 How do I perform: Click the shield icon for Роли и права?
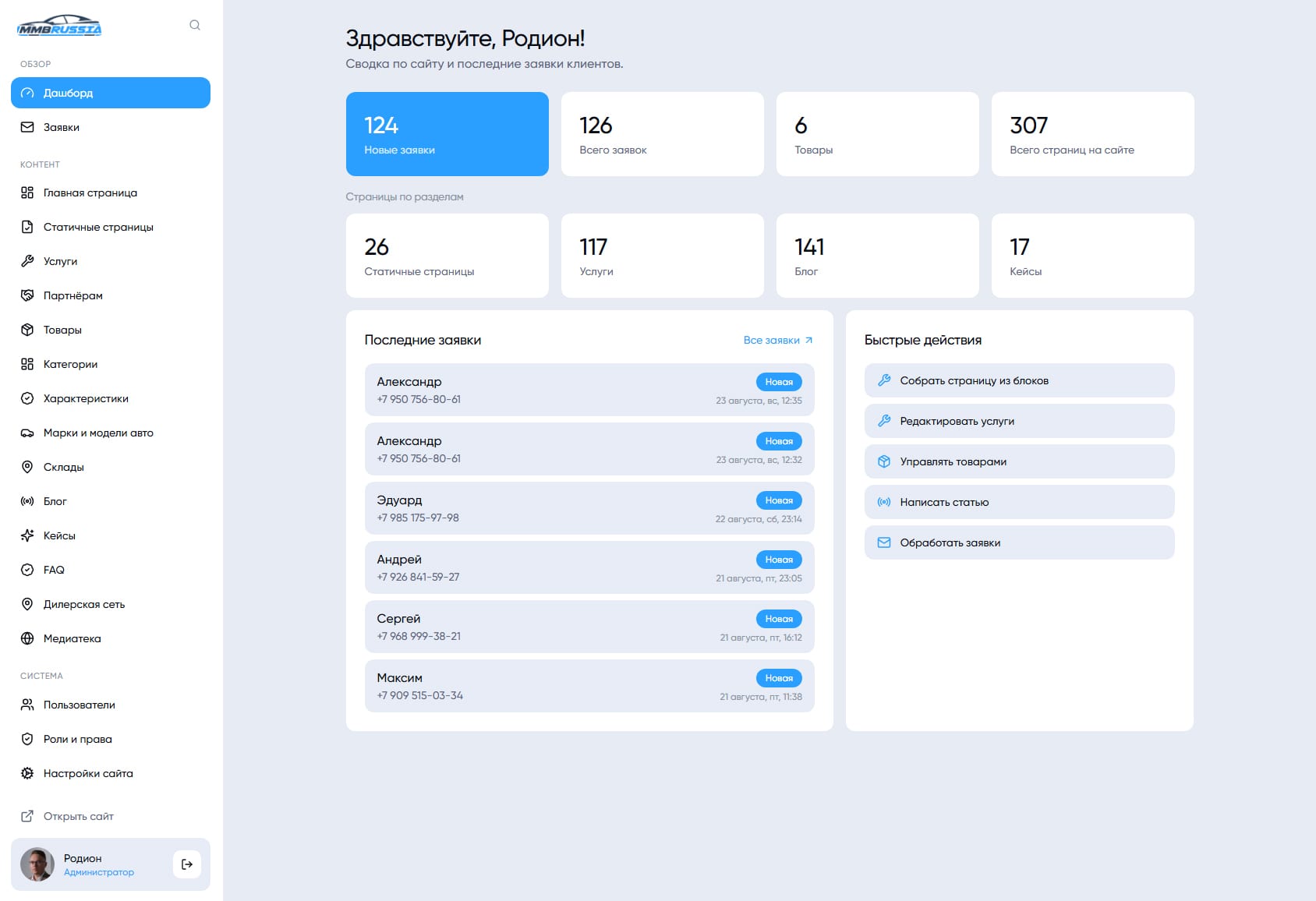click(27, 739)
